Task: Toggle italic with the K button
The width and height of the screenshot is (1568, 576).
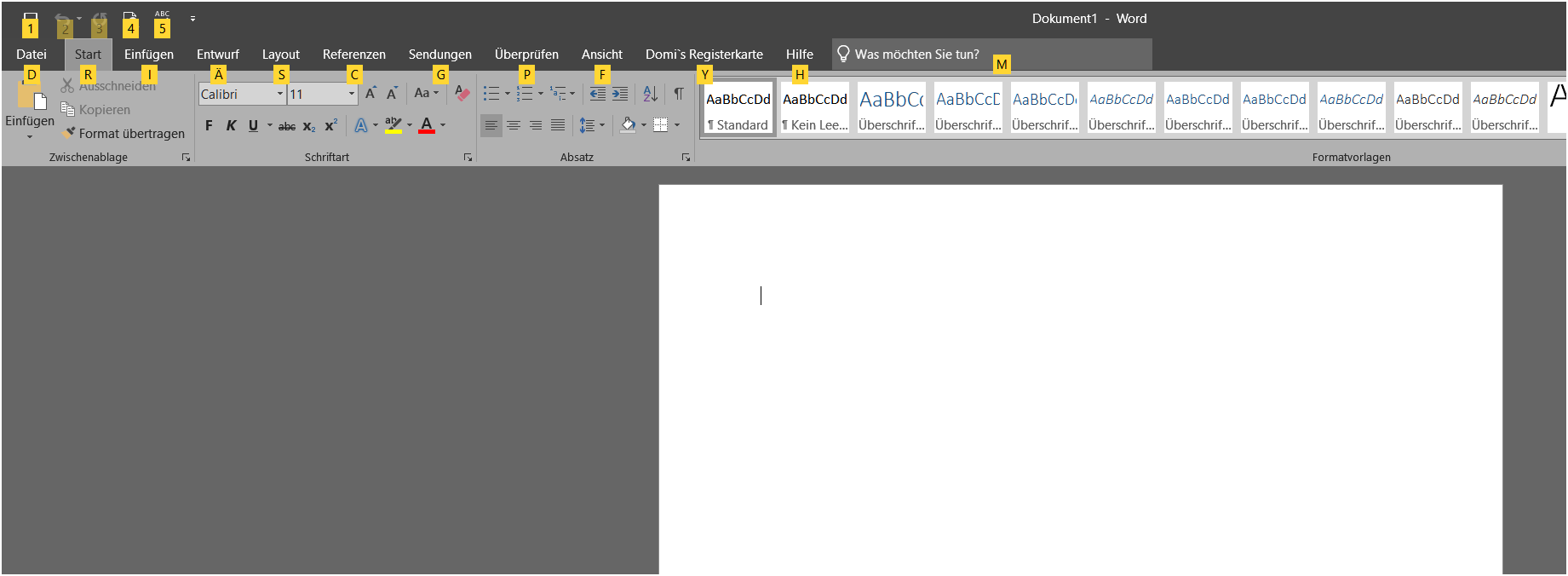Action: tap(231, 125)
